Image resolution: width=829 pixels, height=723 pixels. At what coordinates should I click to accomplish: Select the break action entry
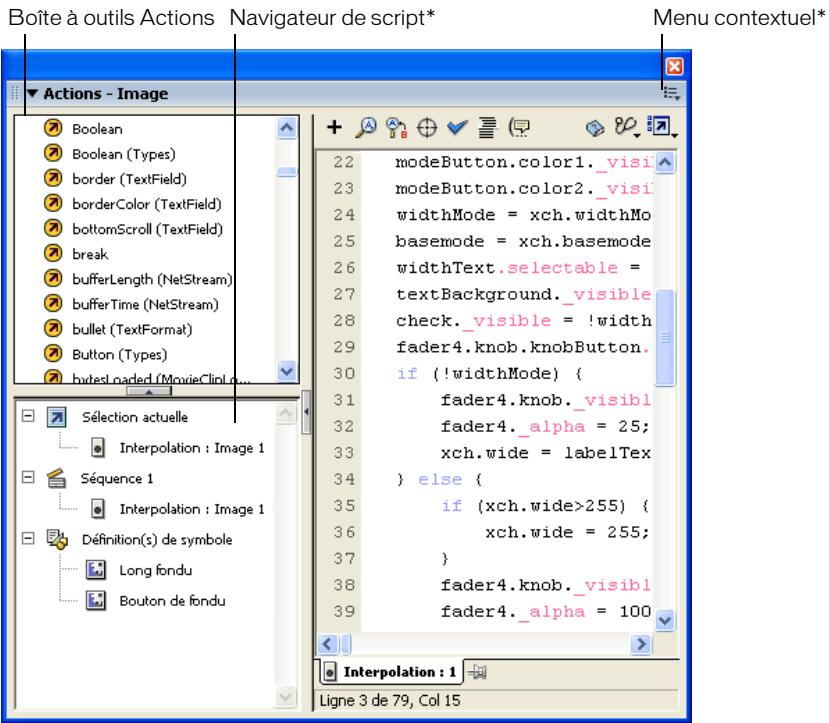click(90, 254)
